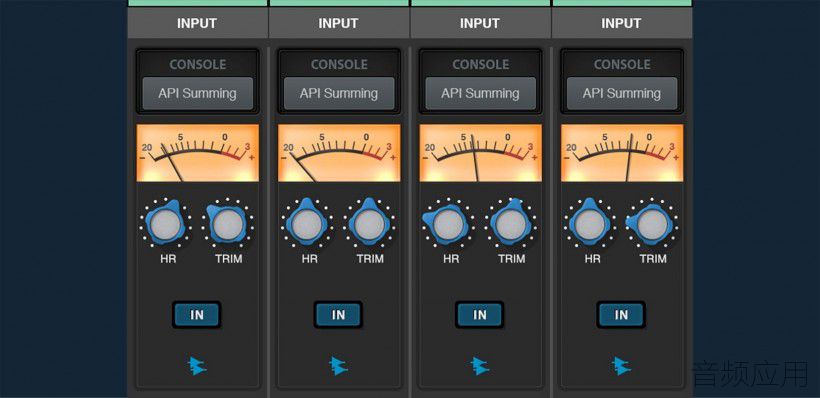Screen dimensions: 820x398
Task: Click the TRIM knob on the first strip
Action: coord(228,224)
